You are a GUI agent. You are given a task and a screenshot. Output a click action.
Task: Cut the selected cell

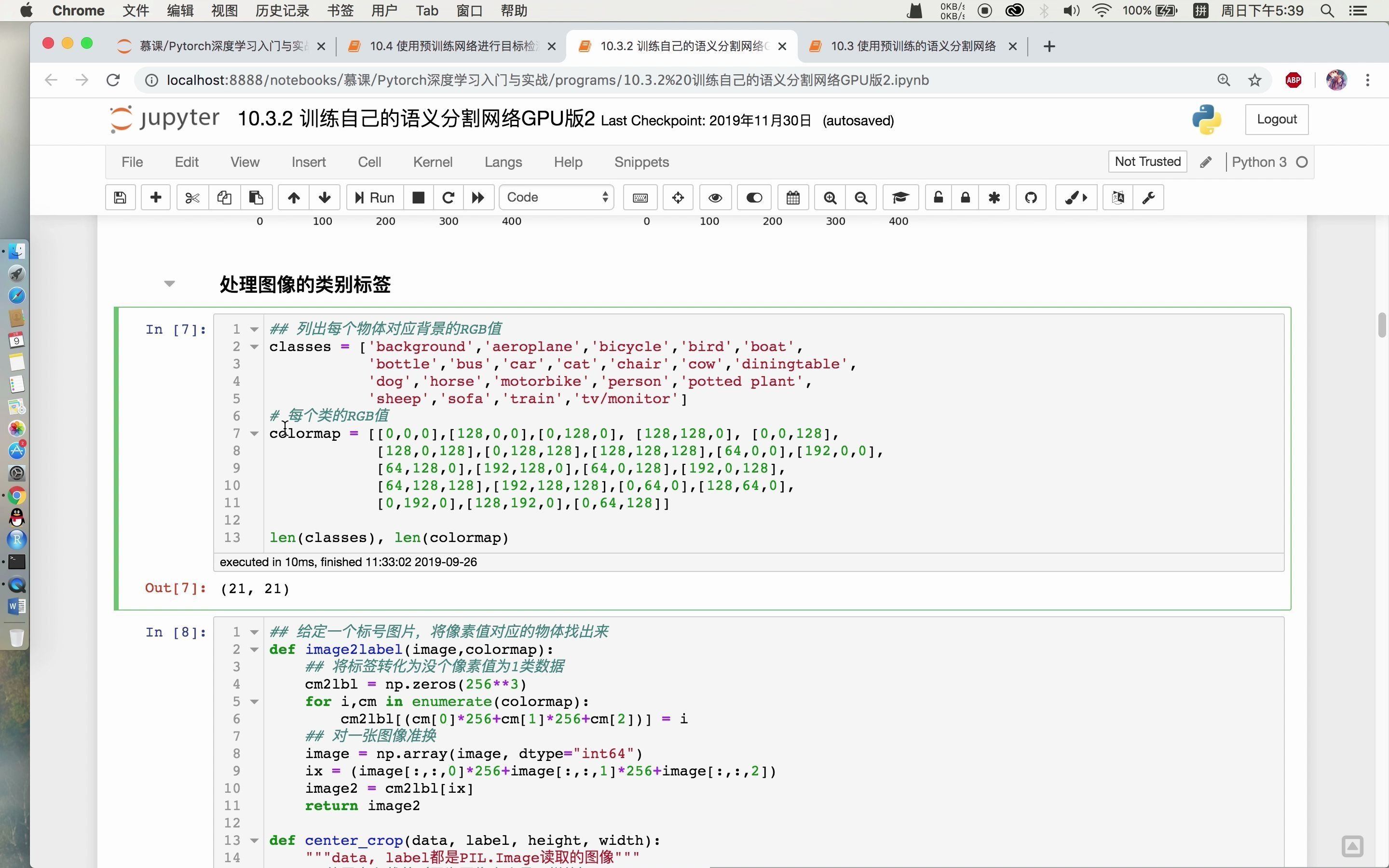192,198
